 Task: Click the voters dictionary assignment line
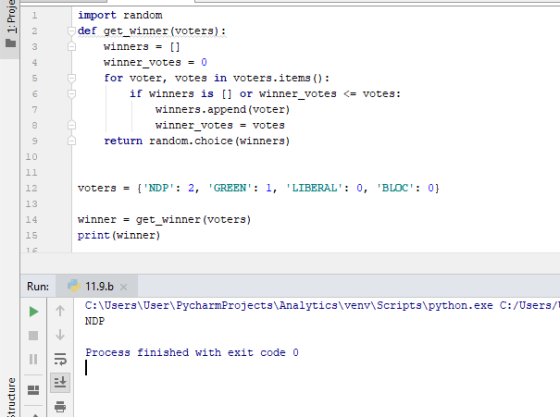click(x=259, y=188)
